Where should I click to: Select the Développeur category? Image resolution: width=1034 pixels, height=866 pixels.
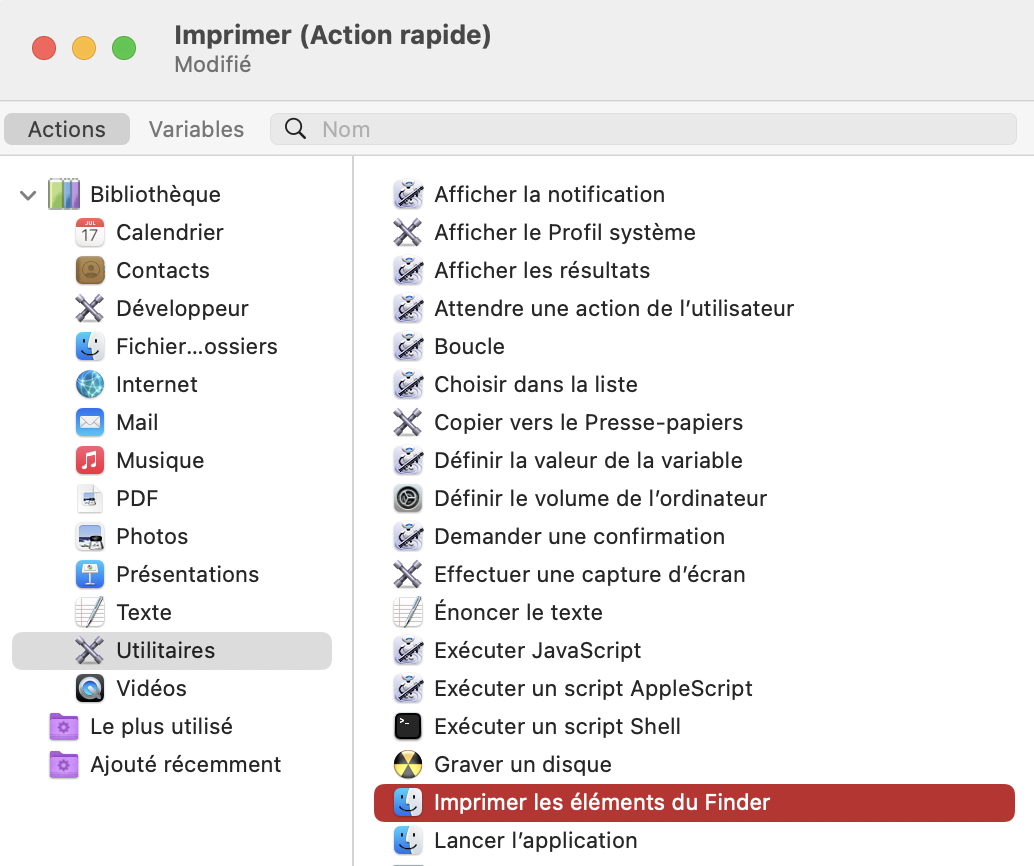[x=182, y=309]
